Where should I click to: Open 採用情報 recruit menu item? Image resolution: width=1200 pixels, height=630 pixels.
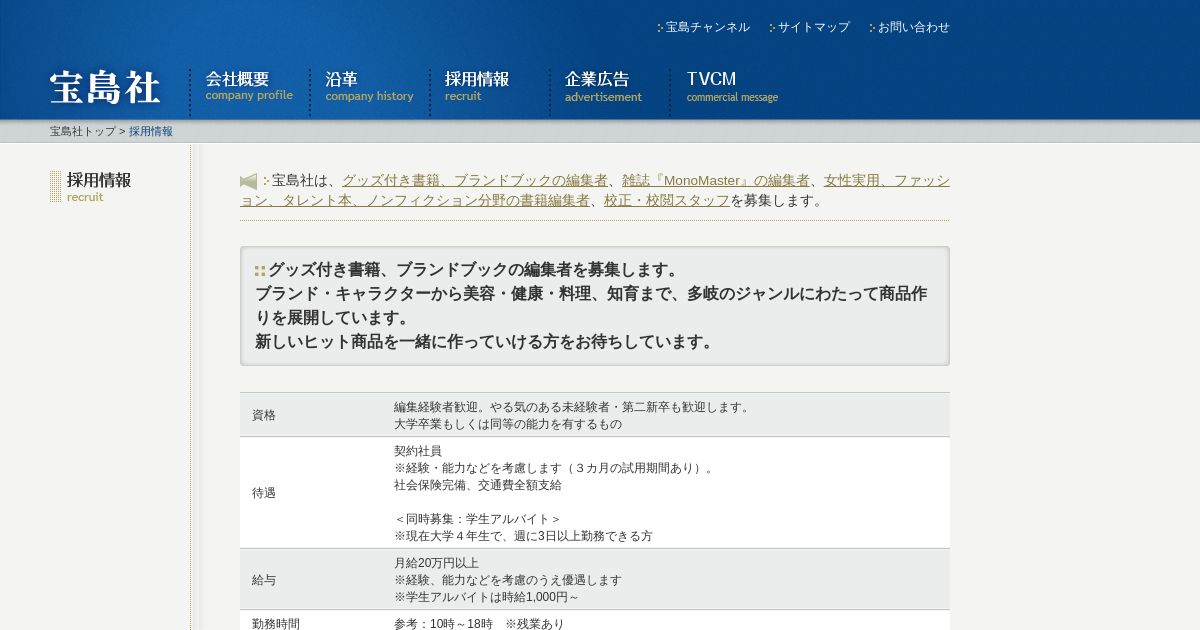[x=477, y=87]
